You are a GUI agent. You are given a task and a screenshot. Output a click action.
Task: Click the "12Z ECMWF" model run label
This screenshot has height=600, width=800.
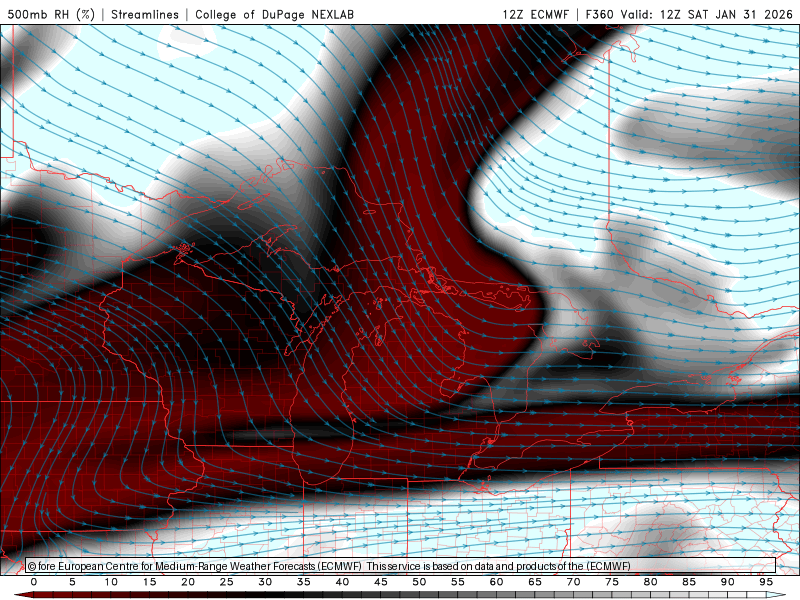pyautogui.click(x=535, y=14)
